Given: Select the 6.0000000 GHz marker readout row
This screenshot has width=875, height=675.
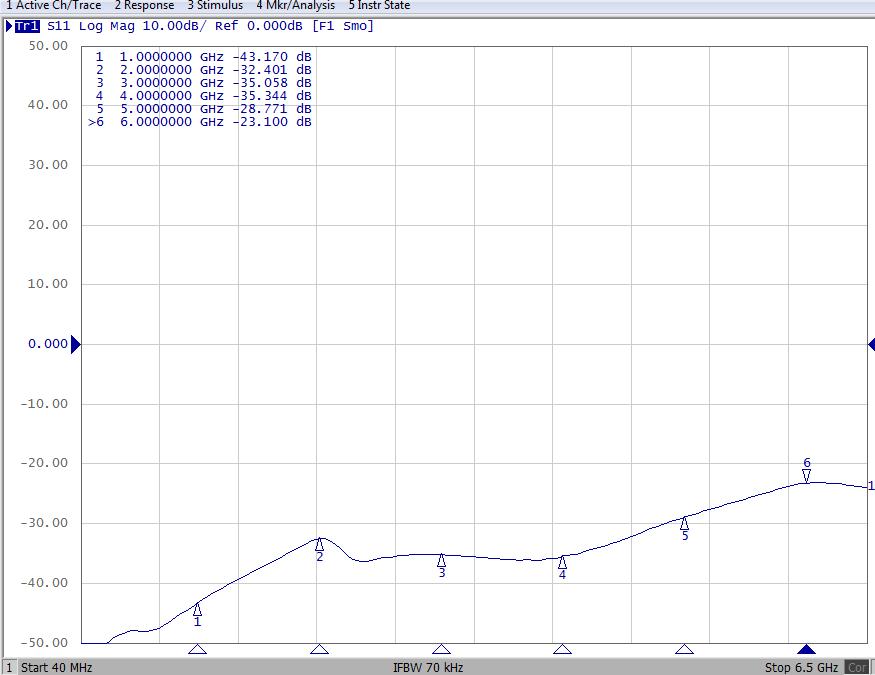Looking at the screenshot, I should 200,122.
